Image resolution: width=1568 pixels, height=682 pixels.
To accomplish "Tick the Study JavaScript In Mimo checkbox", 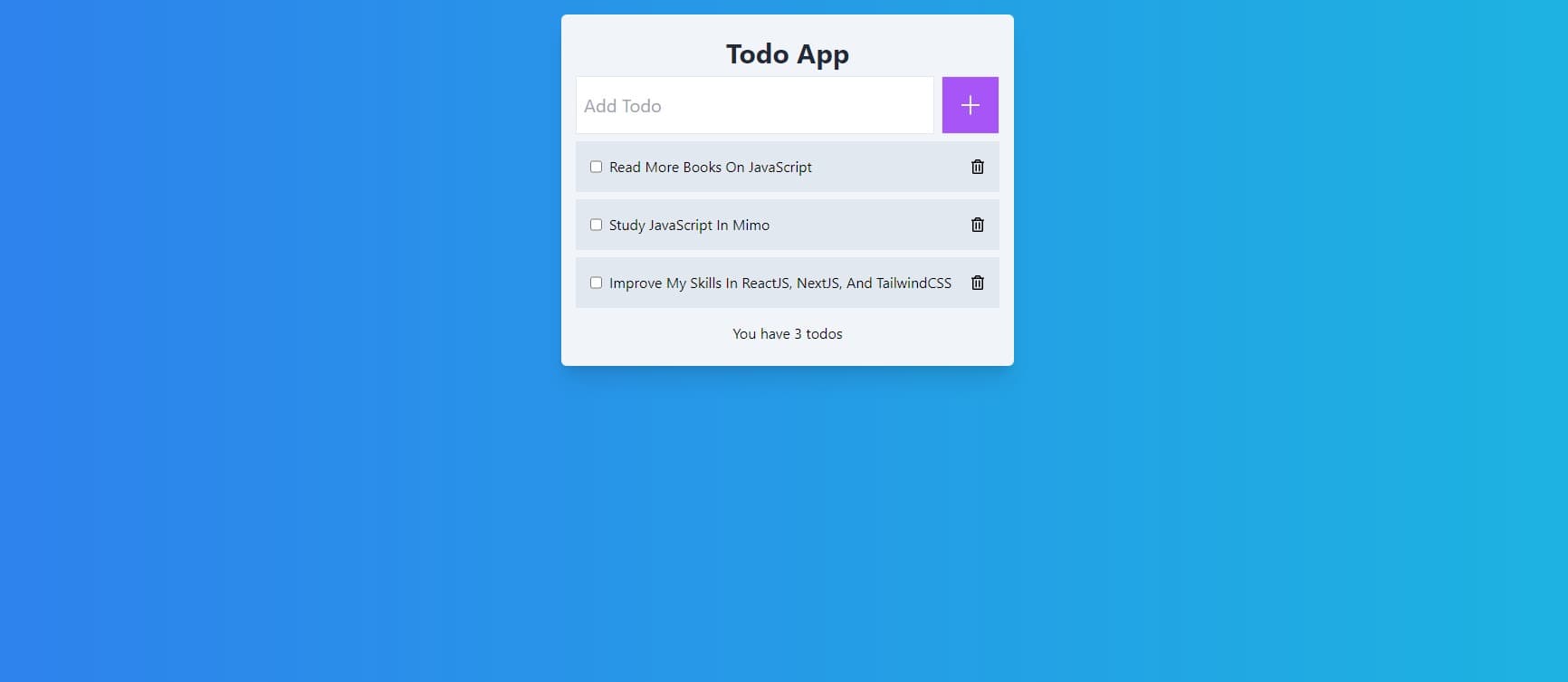I will point(596,225).
